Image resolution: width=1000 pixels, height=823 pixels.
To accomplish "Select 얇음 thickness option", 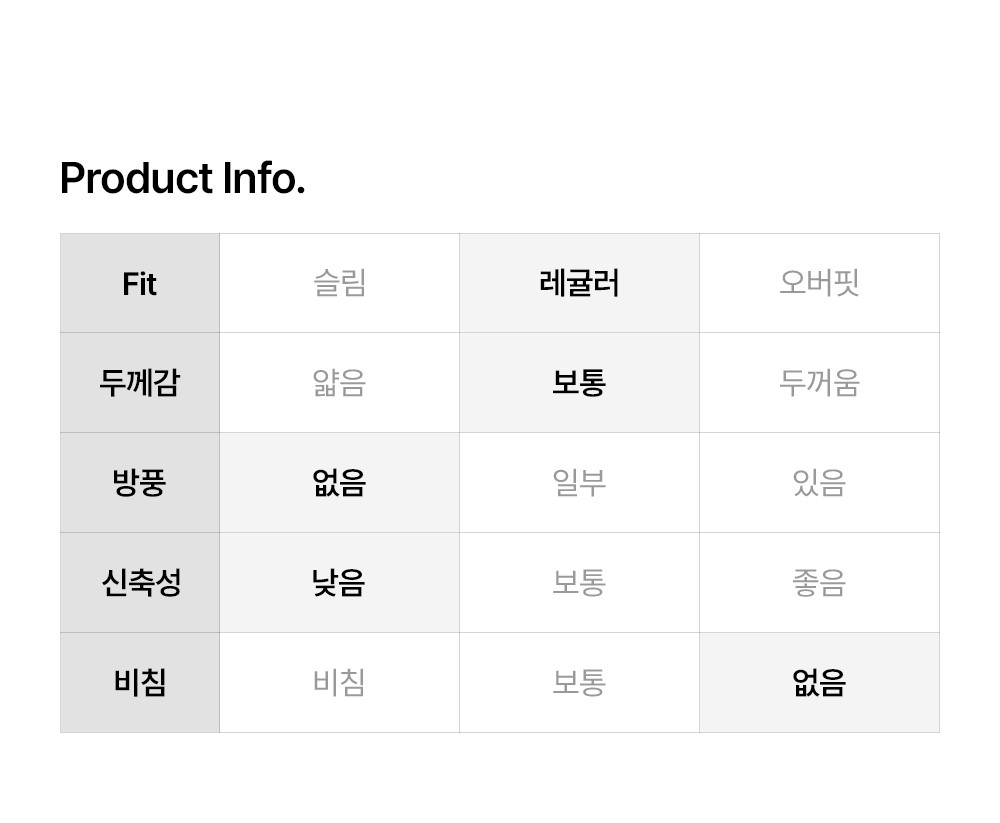I will click(339, 383).
